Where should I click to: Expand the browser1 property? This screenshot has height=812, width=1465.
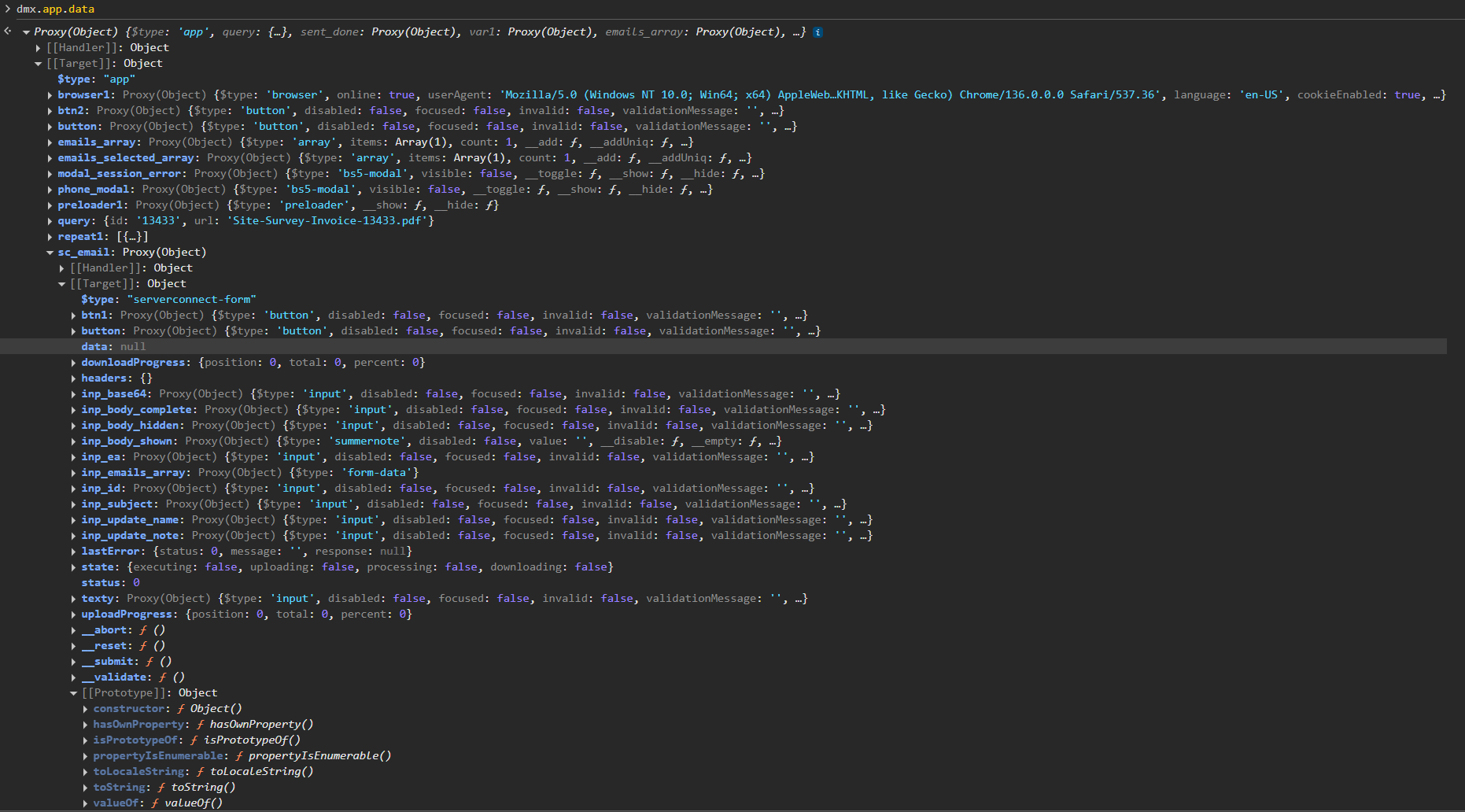50,95
